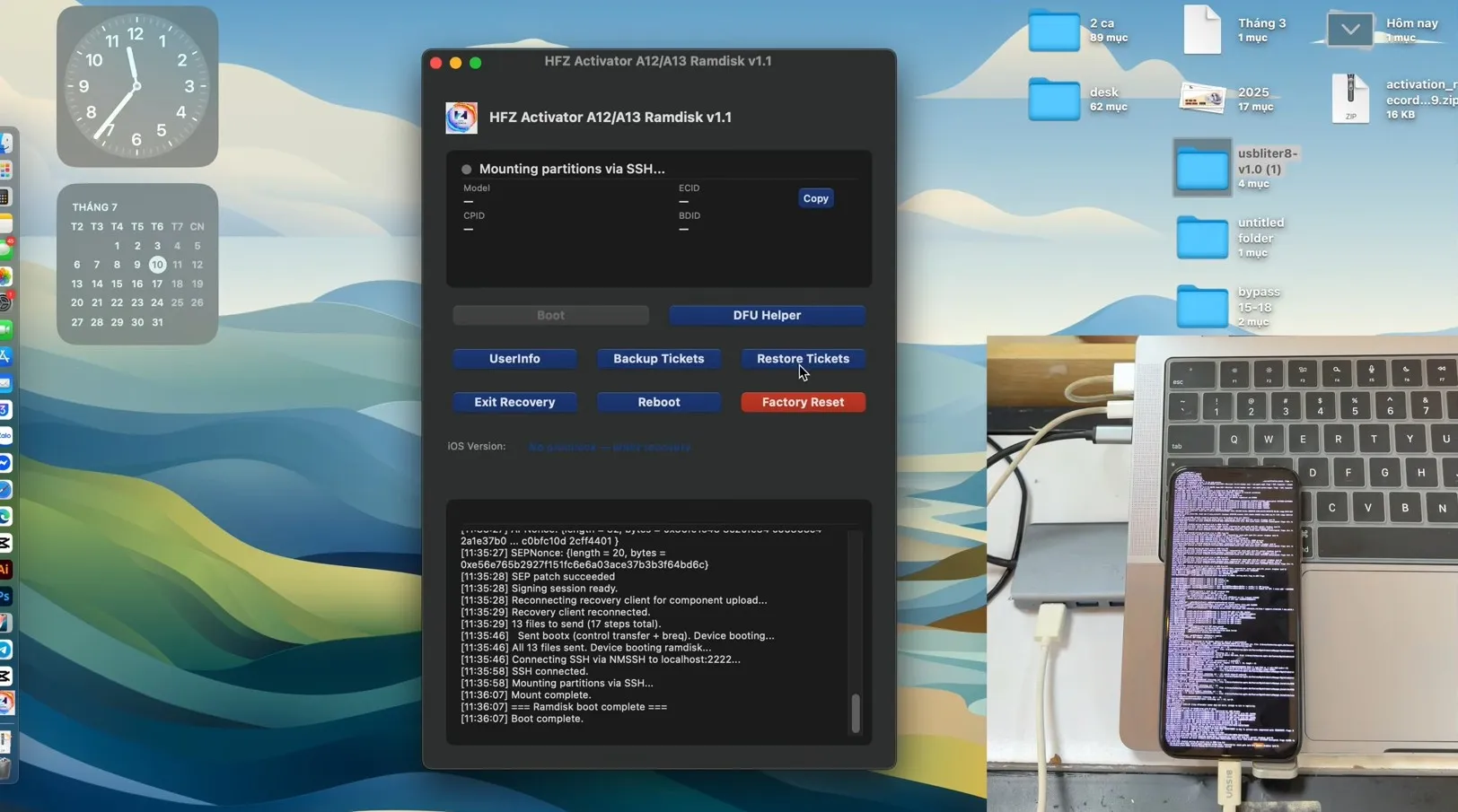
Task: Click the red Factory Reset button
Action: point(803,402)
